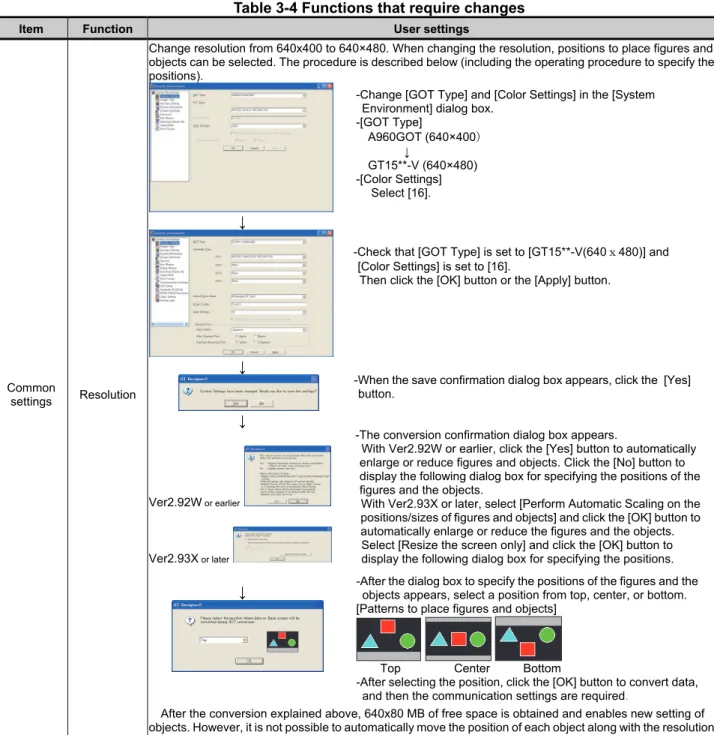Click horizontal scrollbar under lower dialog tree
The width and height of the screenshot is (714, 735).
tap(169, 324)
